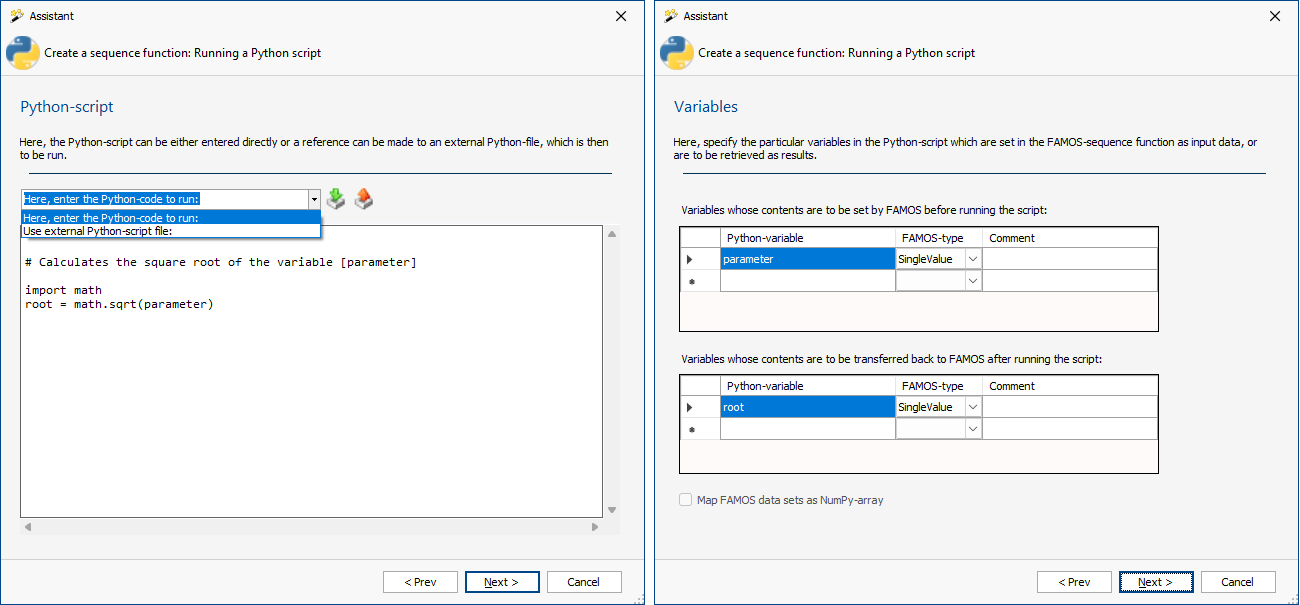Click the wand icon in left title bar
Viewport: 1300px width, 605px height.
click(x=16, y=16)
